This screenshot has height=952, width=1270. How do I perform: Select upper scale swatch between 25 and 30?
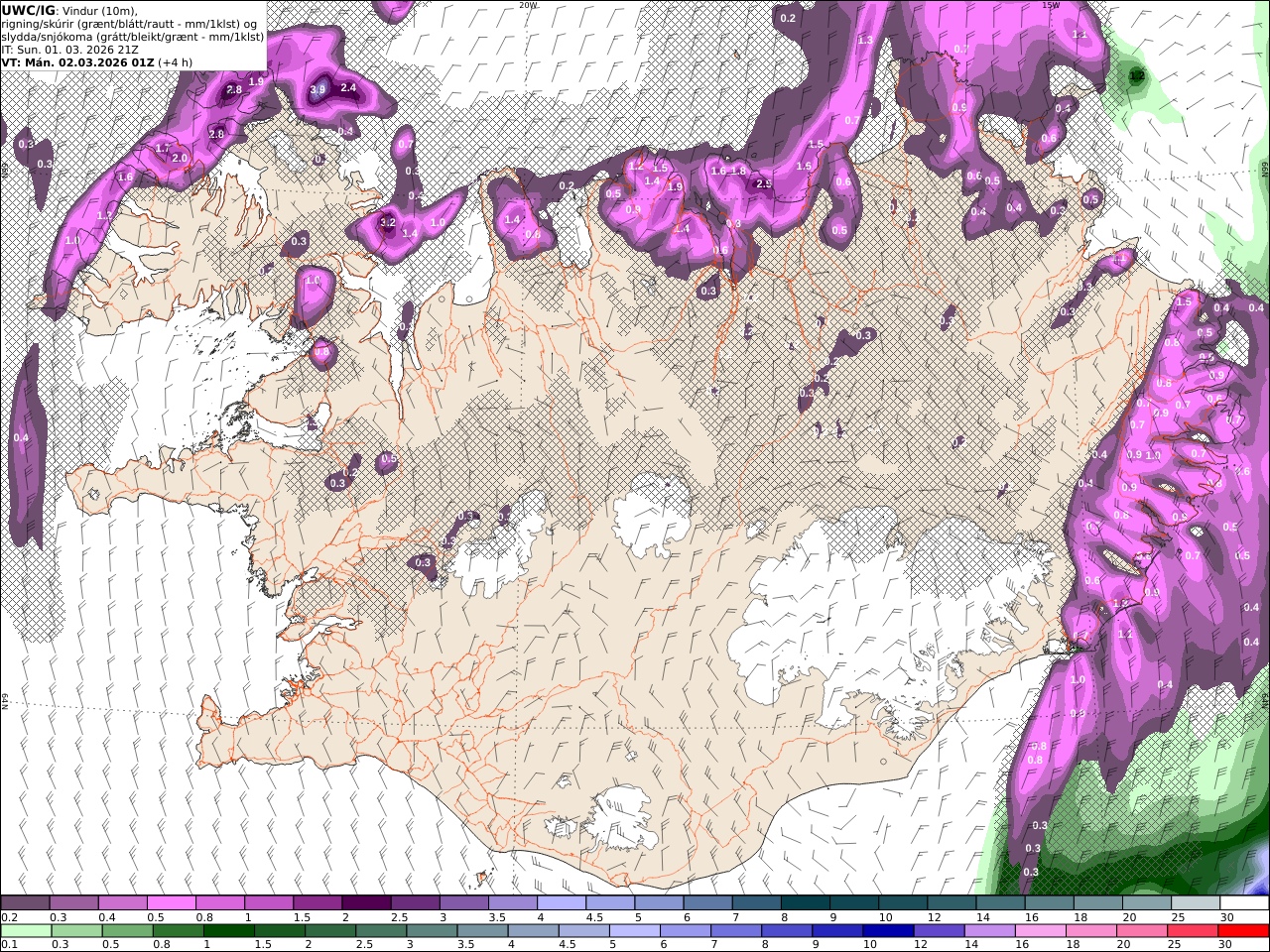[1195, 903]
